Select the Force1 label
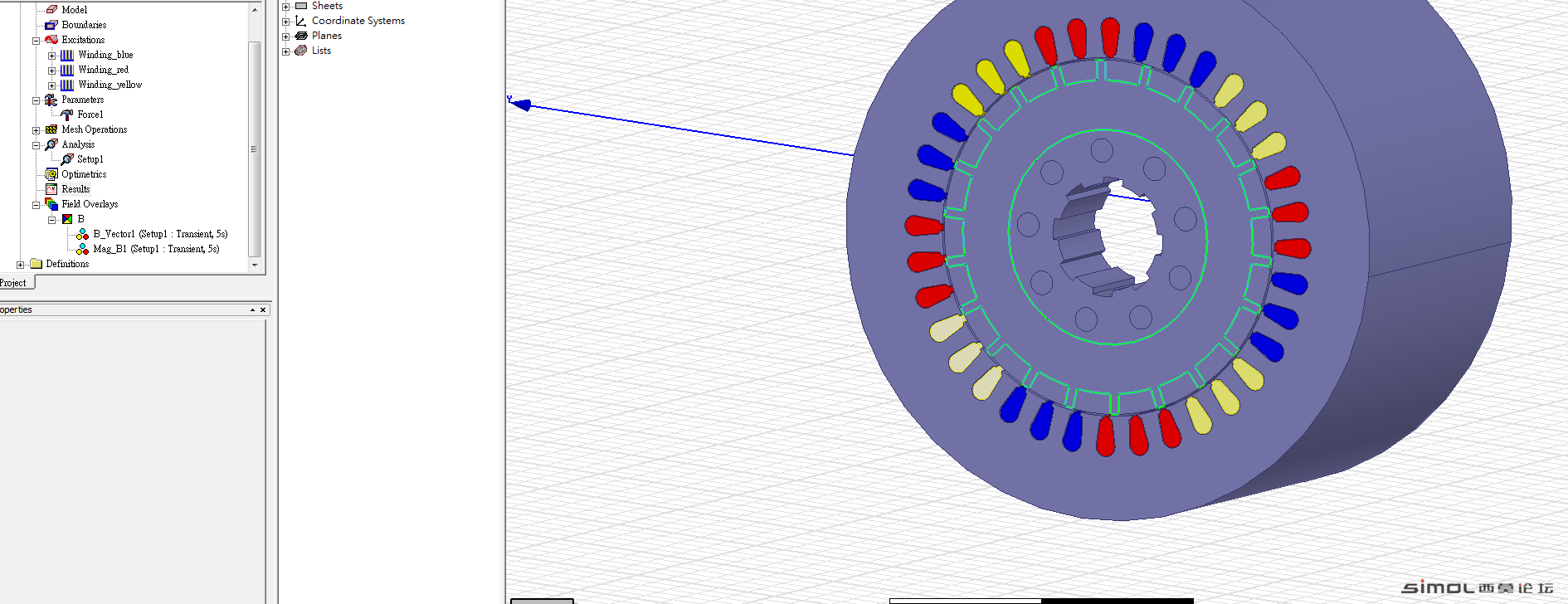Screen dimensions: 1568x604 click(x=90, y=114)
